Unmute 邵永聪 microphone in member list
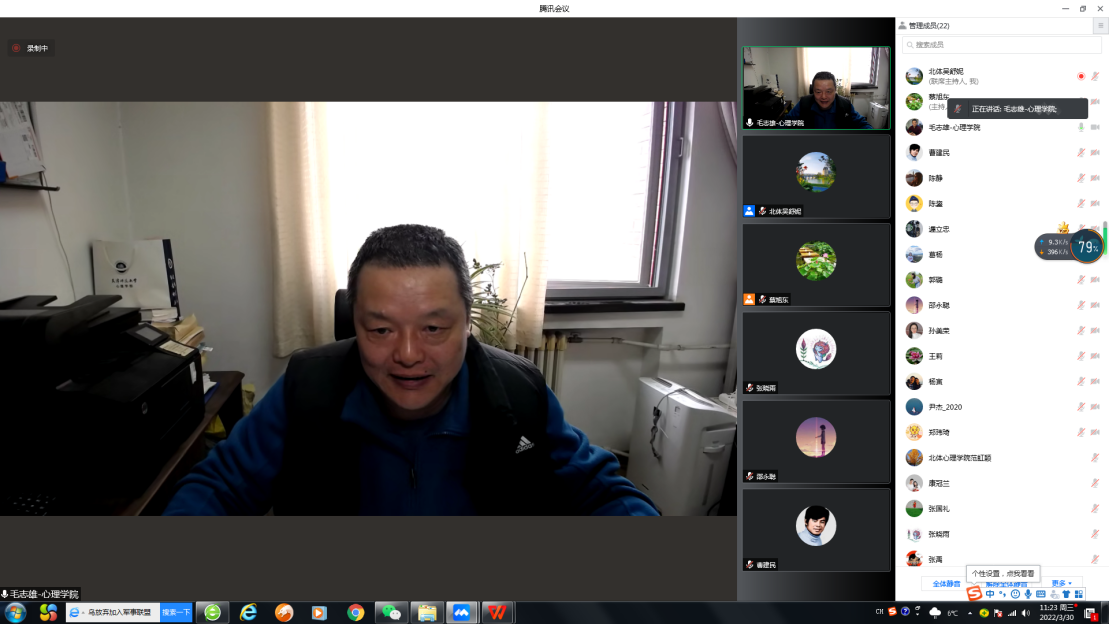Viewport: 1109px width, 624px height. coord(1081,306)
